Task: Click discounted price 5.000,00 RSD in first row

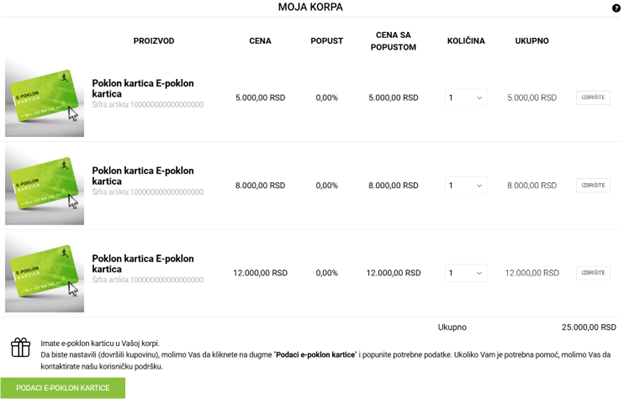Action: (393, 97)
